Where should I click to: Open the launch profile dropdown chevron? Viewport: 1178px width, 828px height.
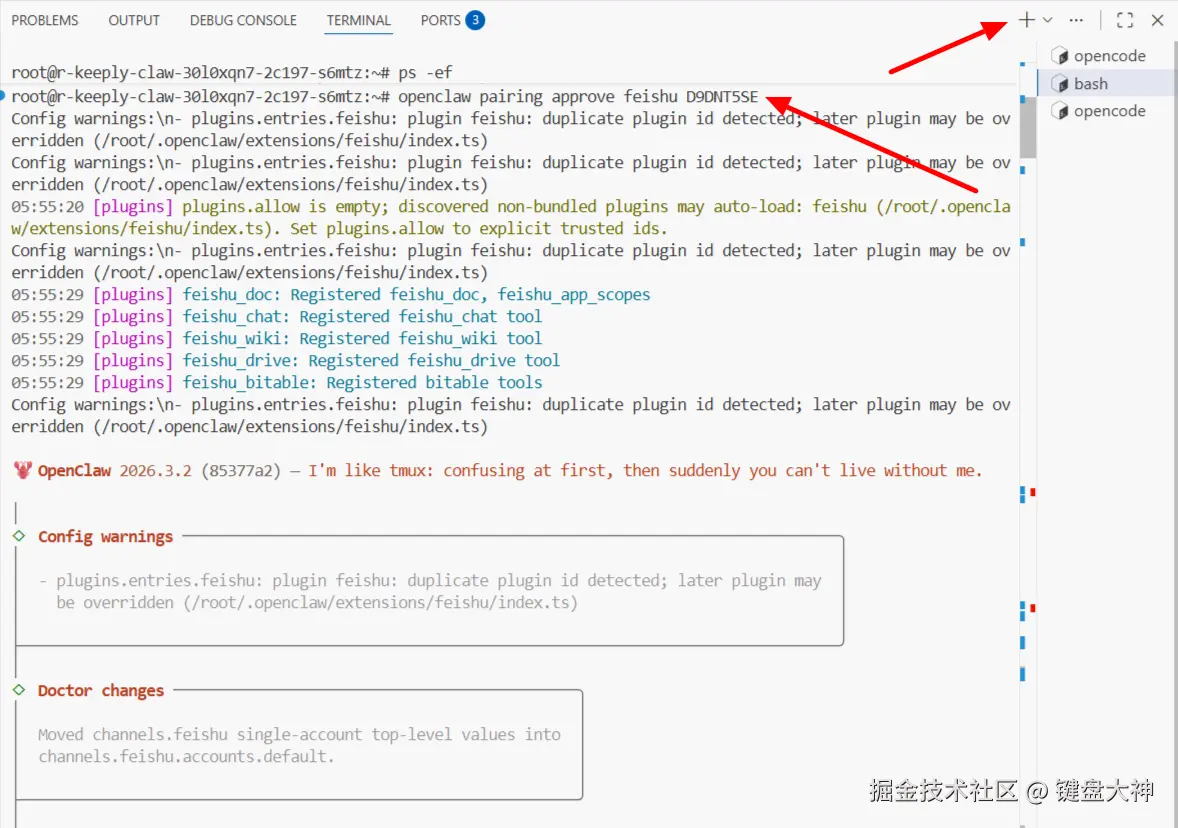coord(1047,20)
